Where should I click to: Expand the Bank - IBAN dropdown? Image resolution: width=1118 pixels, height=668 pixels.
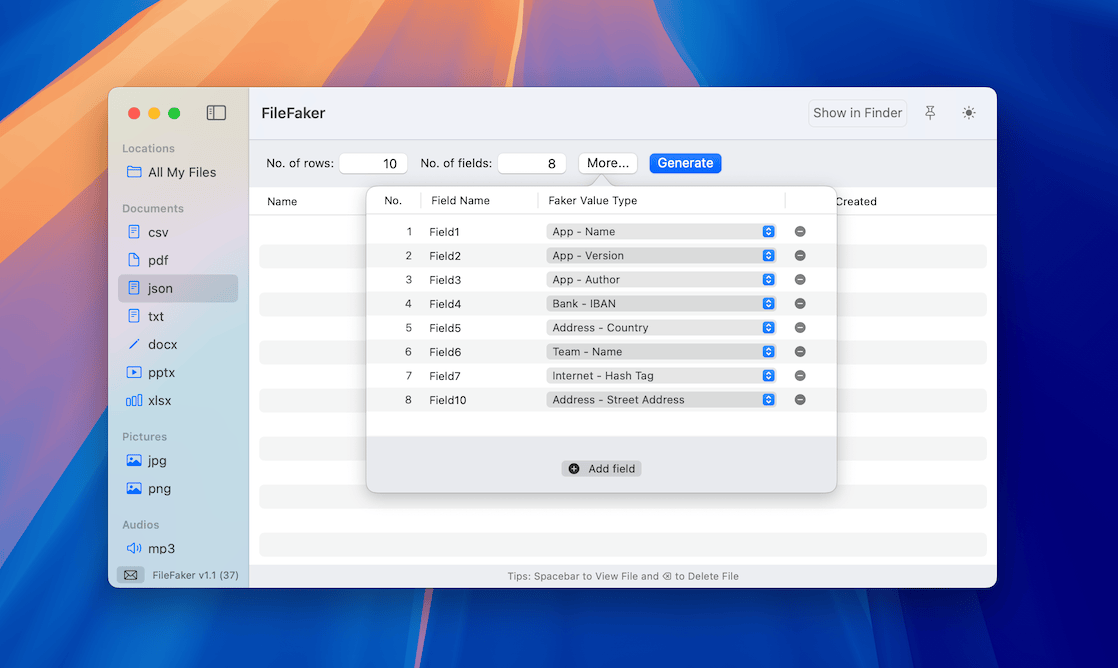661,304
